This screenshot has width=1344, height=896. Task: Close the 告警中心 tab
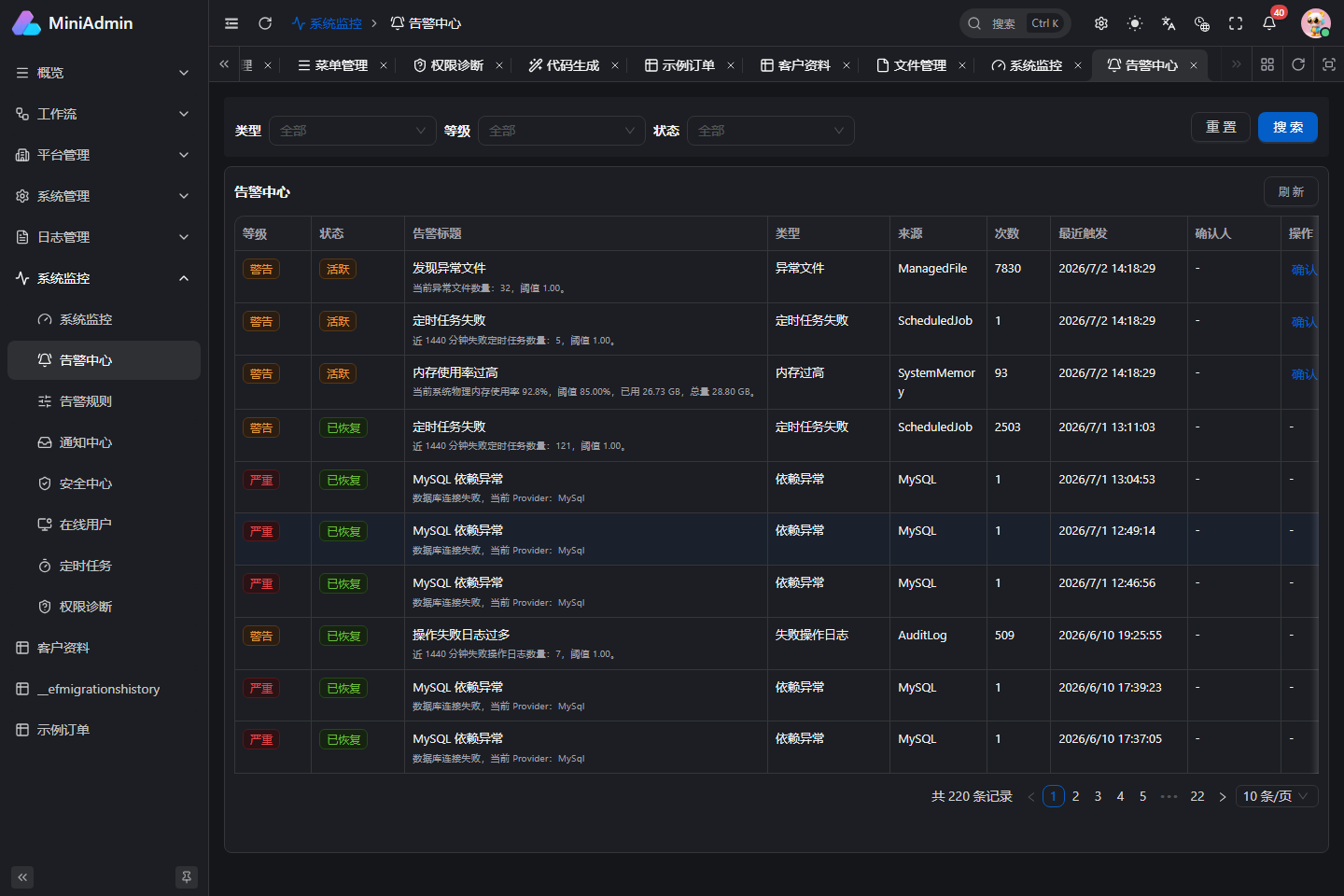(x=1194, y=65)
